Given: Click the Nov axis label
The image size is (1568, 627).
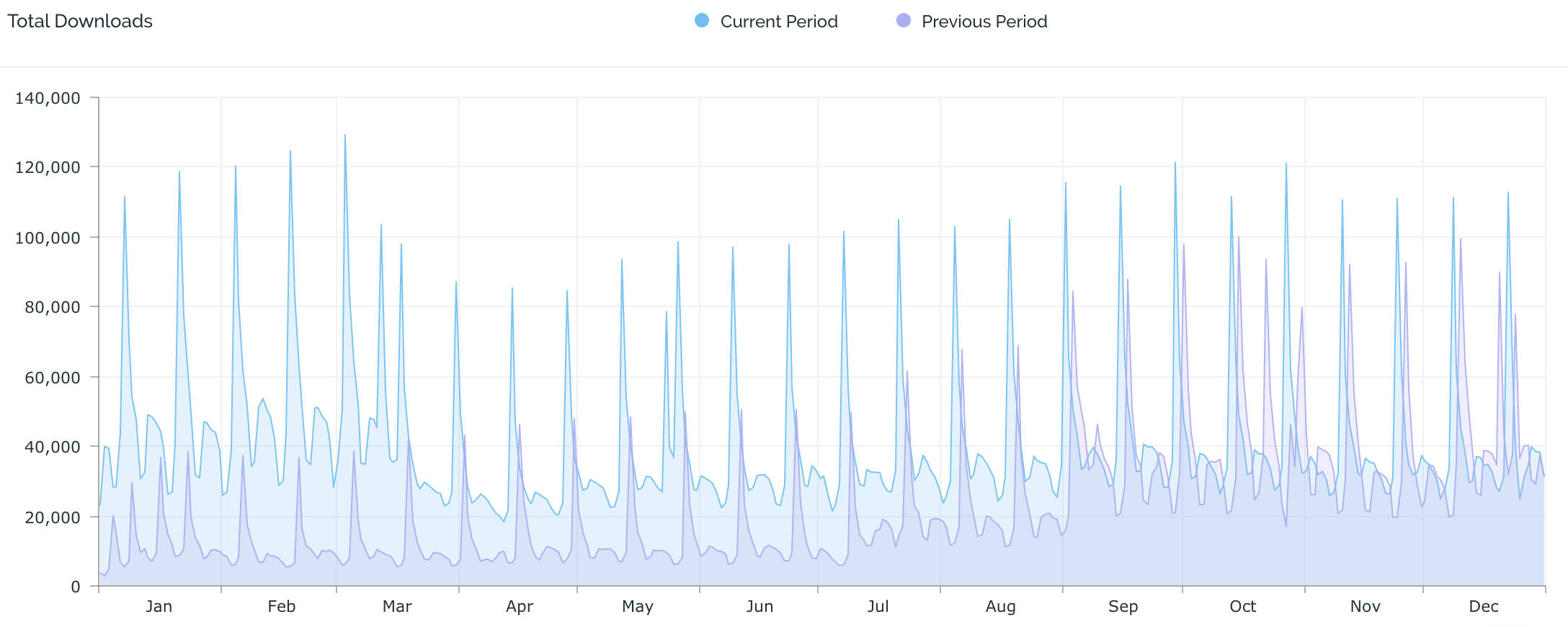Looking at the screenshot, I should [x=1366, y=606].
